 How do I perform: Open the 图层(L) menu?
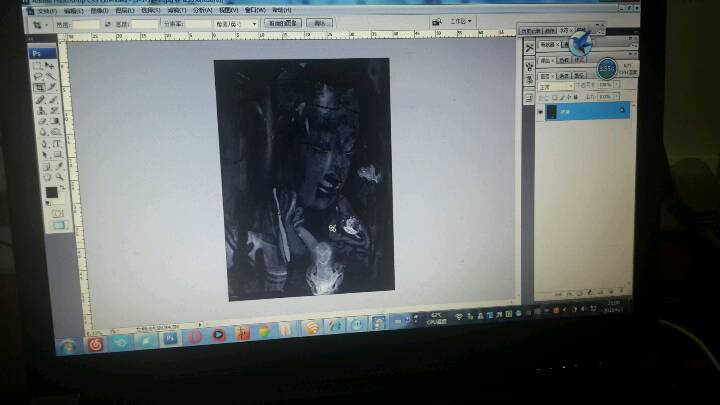coord(125,10)
